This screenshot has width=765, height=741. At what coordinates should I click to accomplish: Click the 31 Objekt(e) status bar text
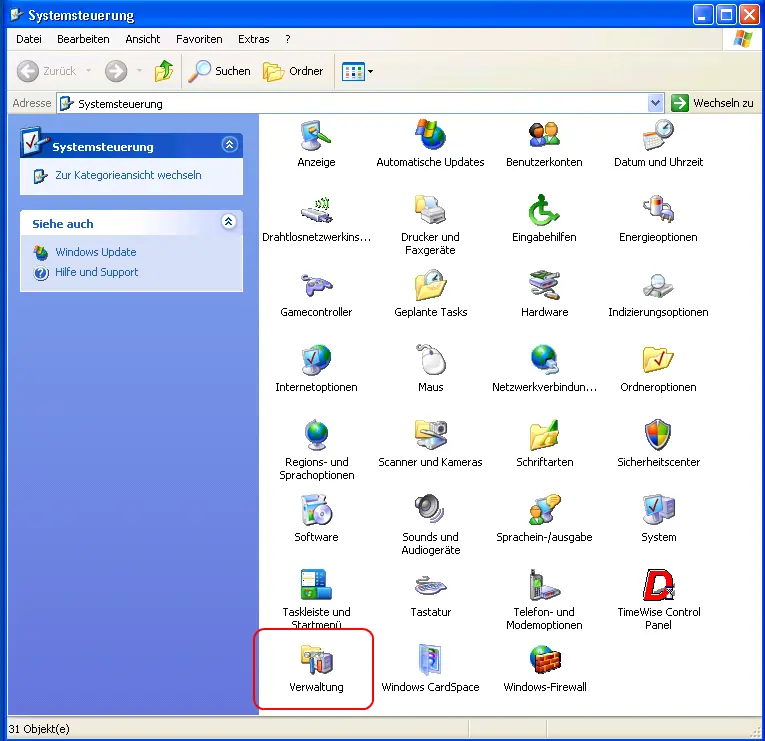pyautogui.click(x=39, y=729)
